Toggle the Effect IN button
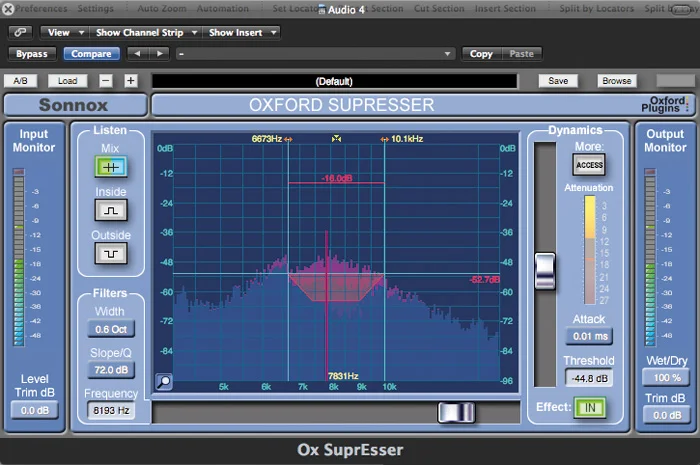 [x=590, y=407]
